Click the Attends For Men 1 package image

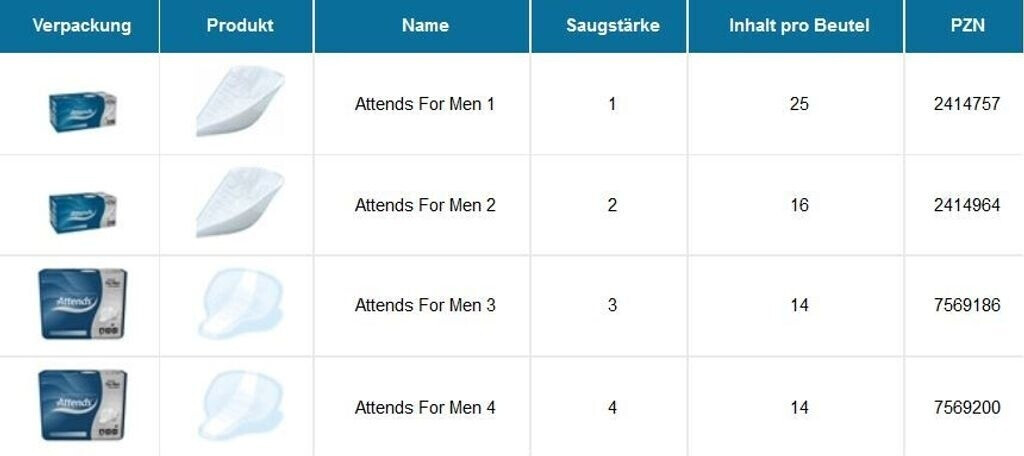pos(83,106)
